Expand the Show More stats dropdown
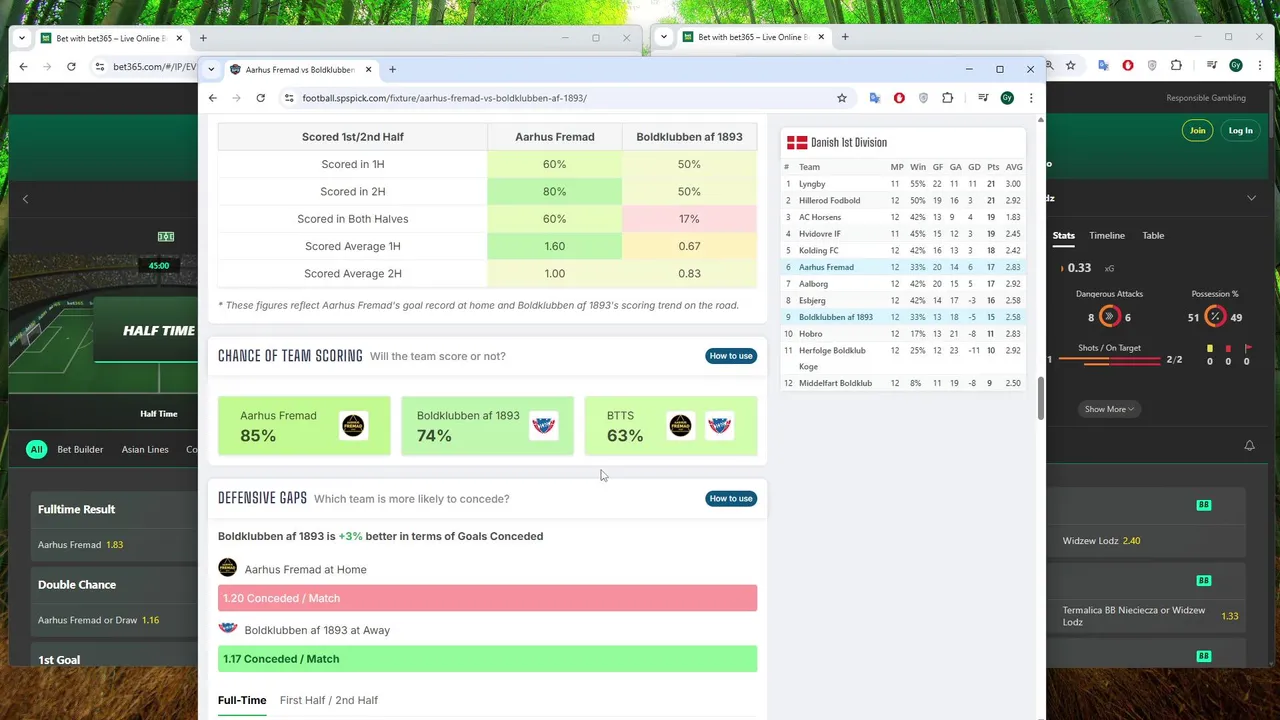This screenshot has width=1280, height=720. pyautogui.click(x=1110, y=409)
